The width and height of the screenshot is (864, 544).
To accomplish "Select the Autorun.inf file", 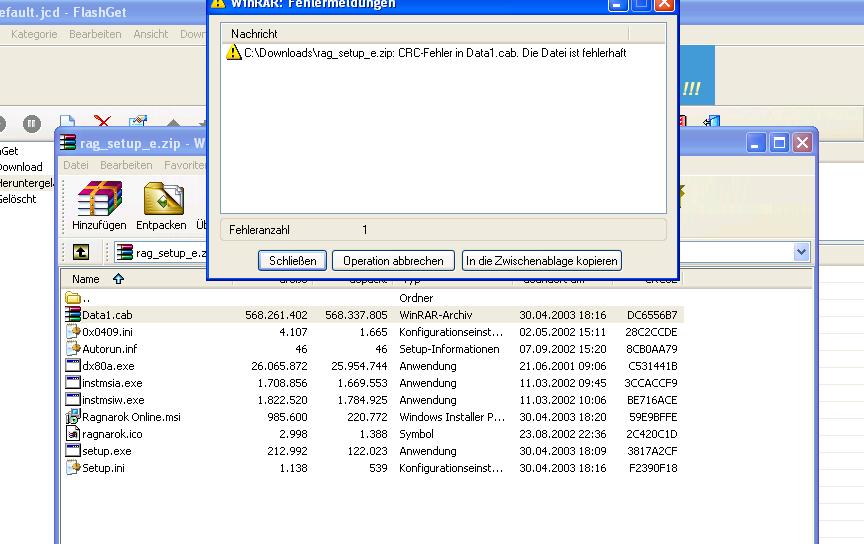I will [109, 349].
